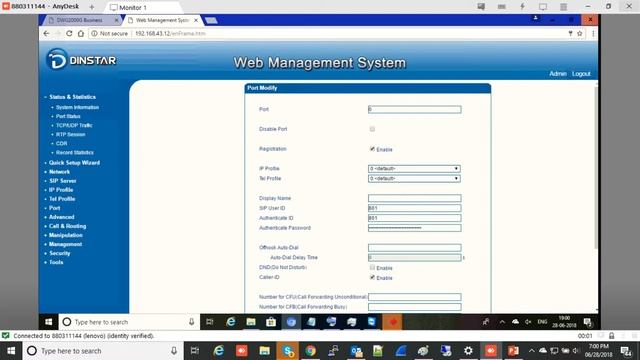The image size is (640, 360).
Task: Open remote Windows Start menu
Action: (49, 322)
